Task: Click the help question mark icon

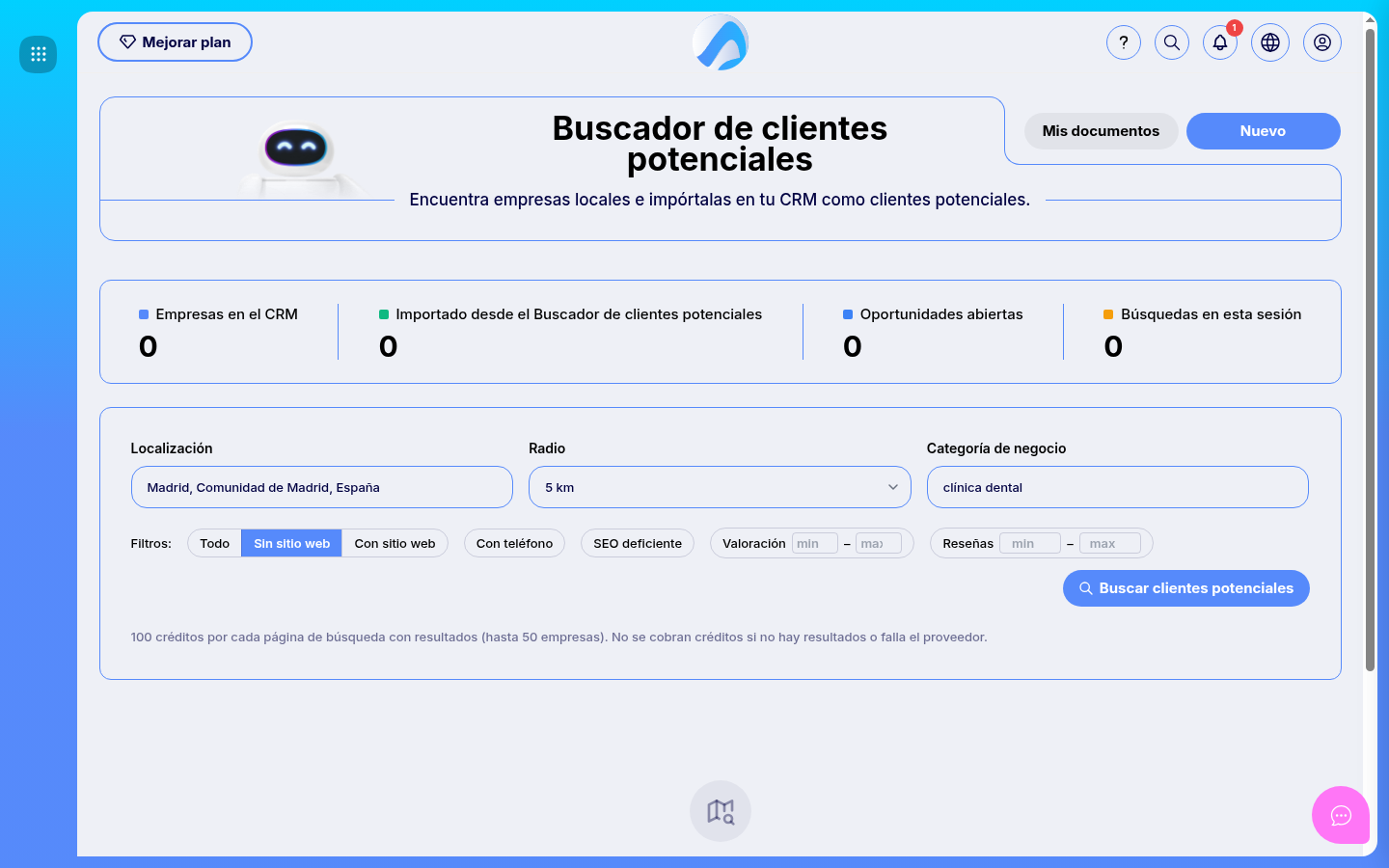Action: (1124, 42)
